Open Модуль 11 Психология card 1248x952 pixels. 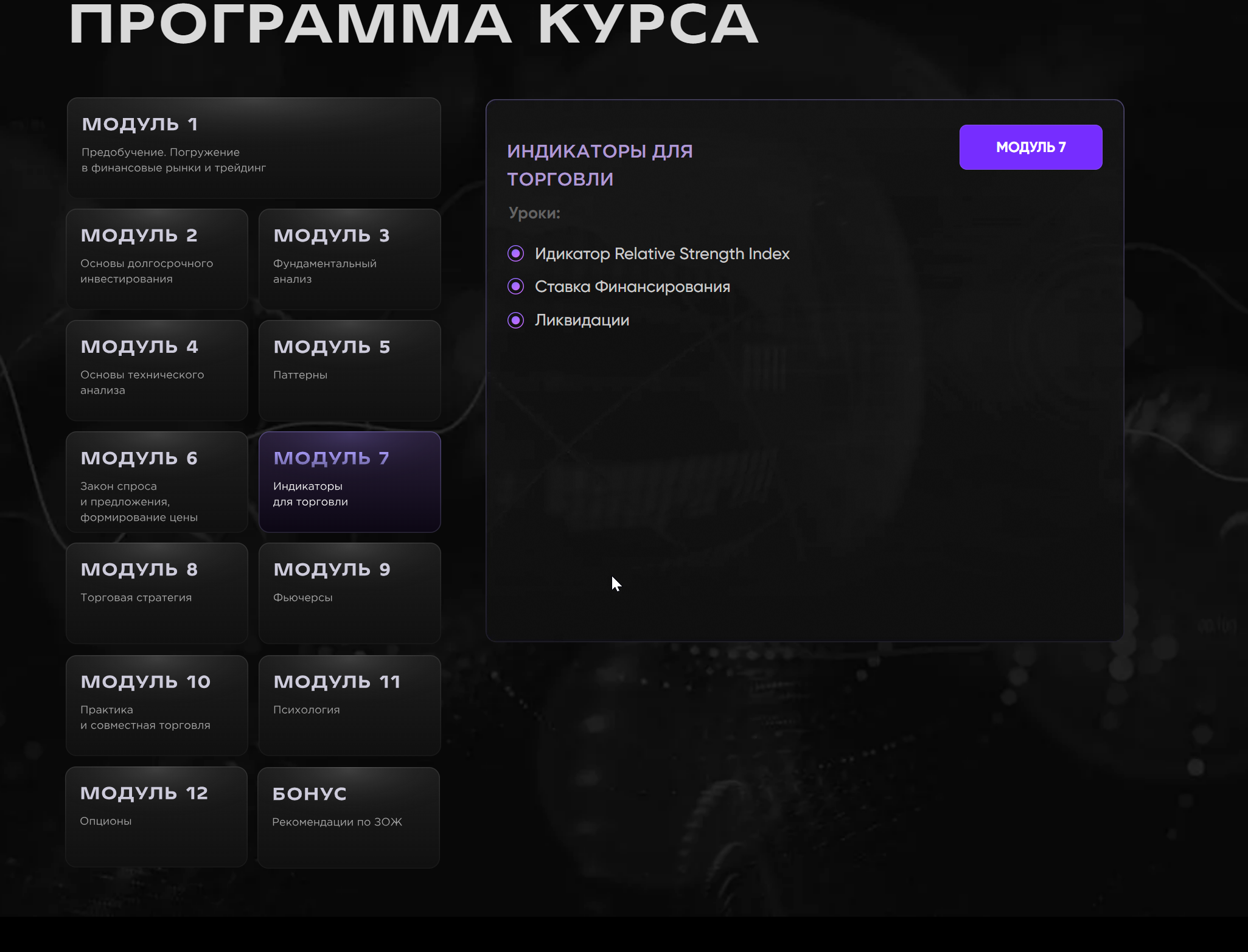point(349,705)
